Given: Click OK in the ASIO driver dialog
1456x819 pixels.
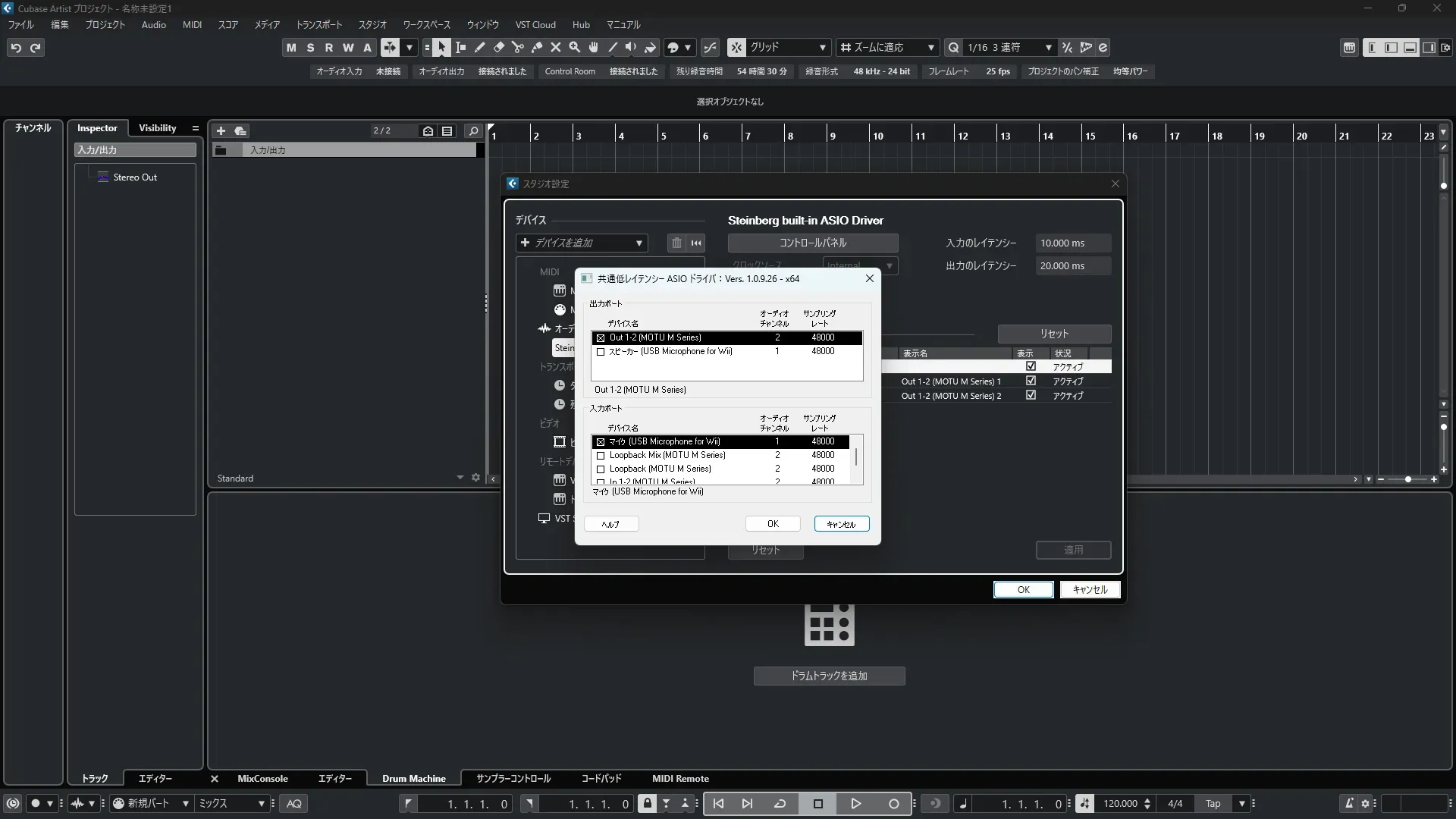Looking at the screenshot, I should click(773, 524).
